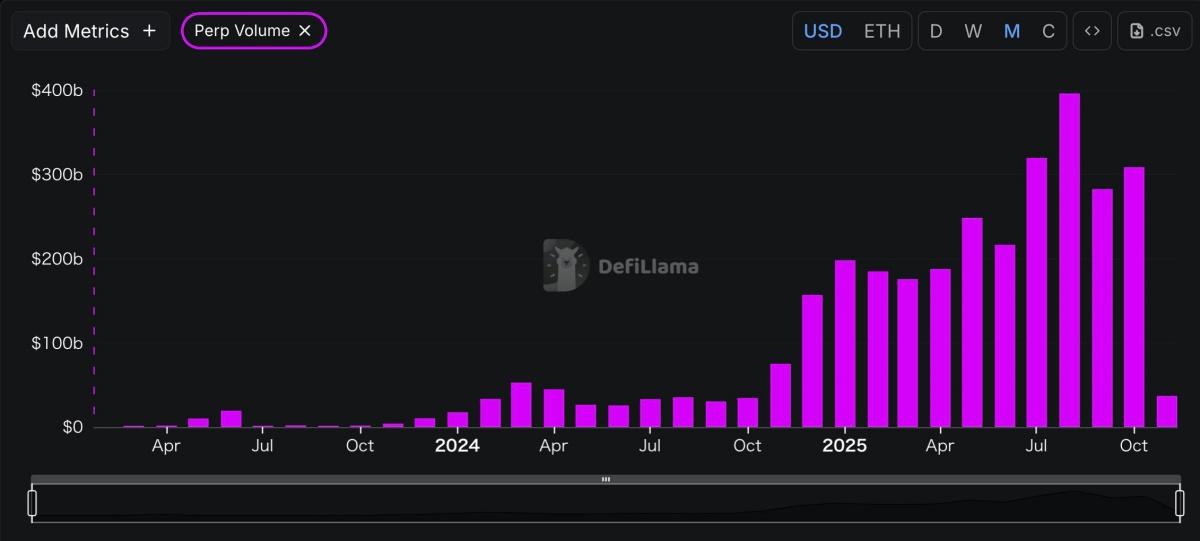The image size is (1200, 541).
Task: Select the Weekly (W) interval
Action: [x=973, y=31]
